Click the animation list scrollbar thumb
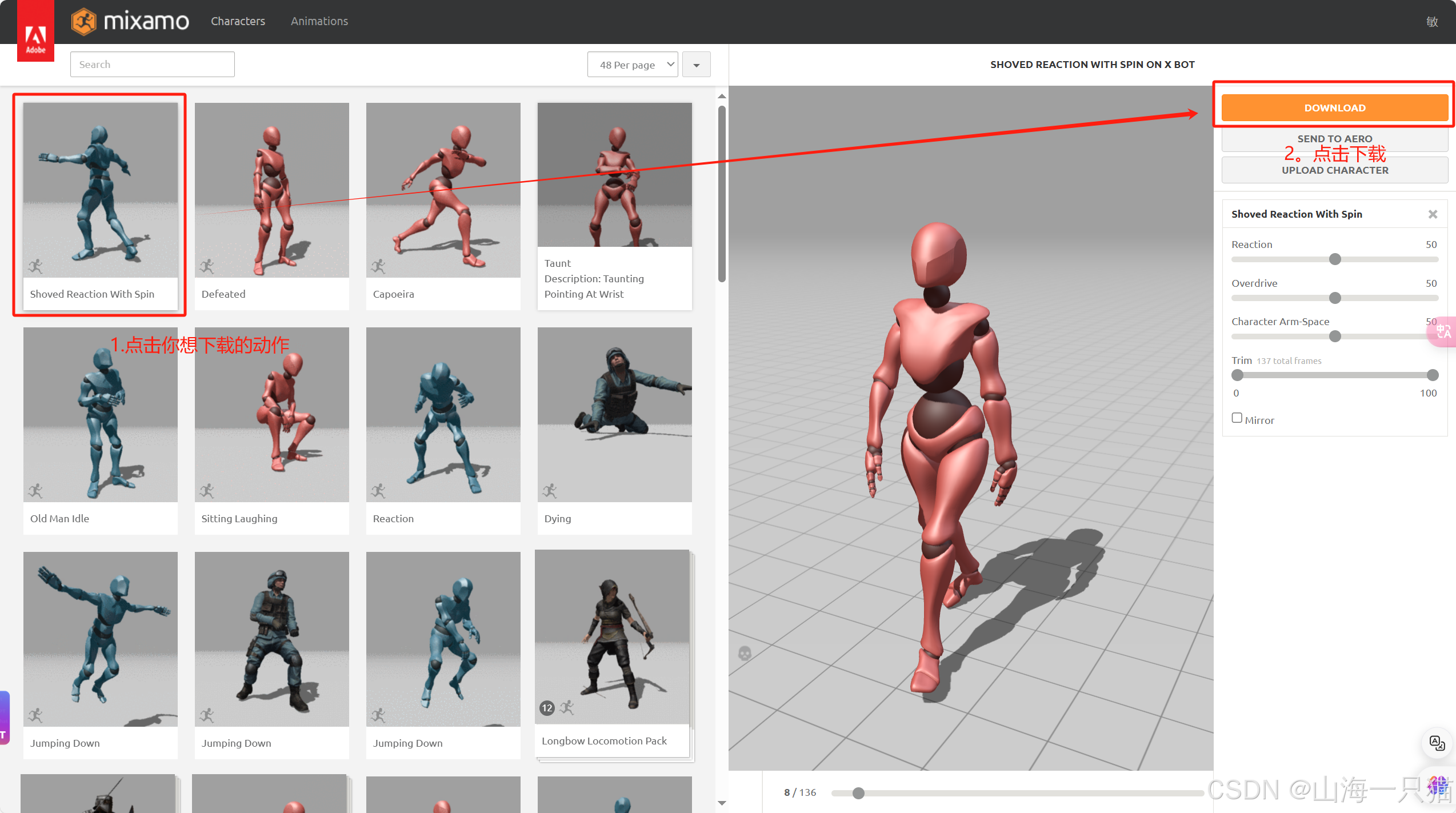 [x=722, y=194]
